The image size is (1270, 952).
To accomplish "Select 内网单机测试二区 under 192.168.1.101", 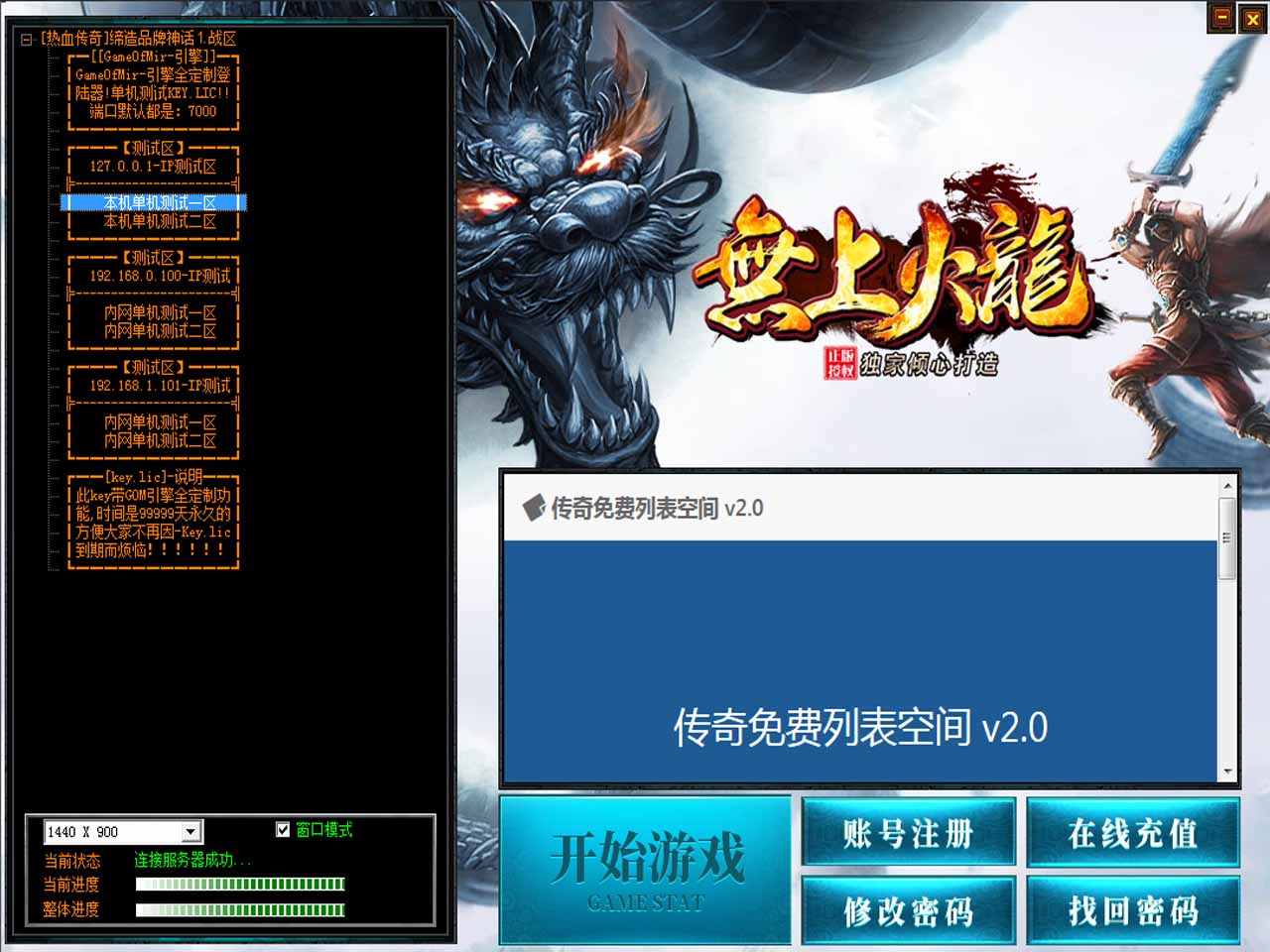I will 159,440.
